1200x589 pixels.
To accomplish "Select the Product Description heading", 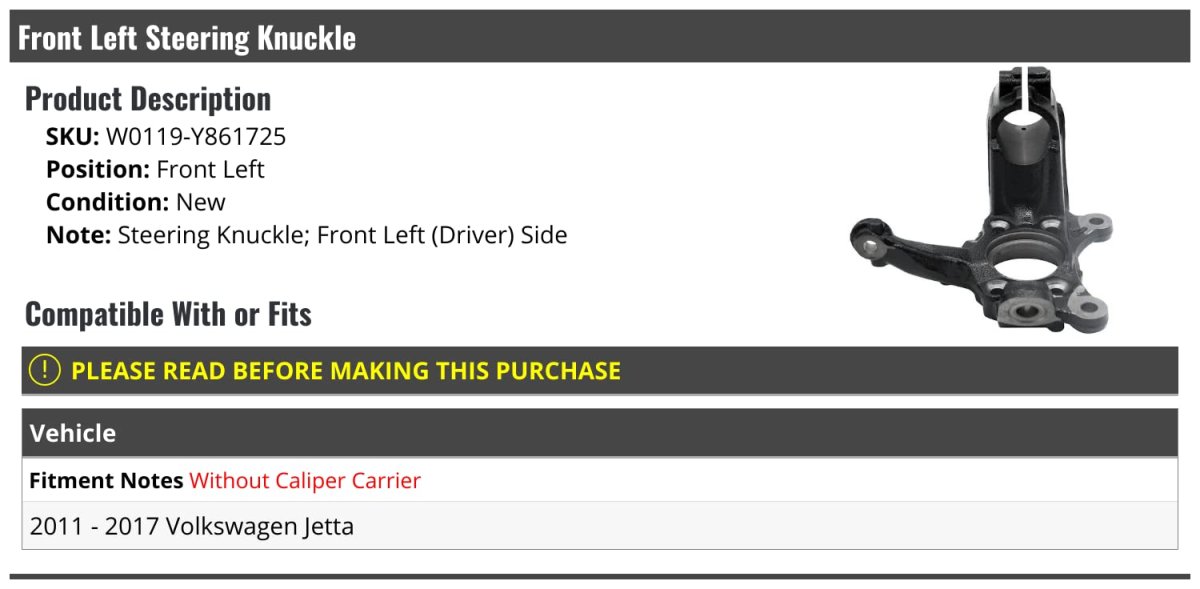I will (148, 99).
